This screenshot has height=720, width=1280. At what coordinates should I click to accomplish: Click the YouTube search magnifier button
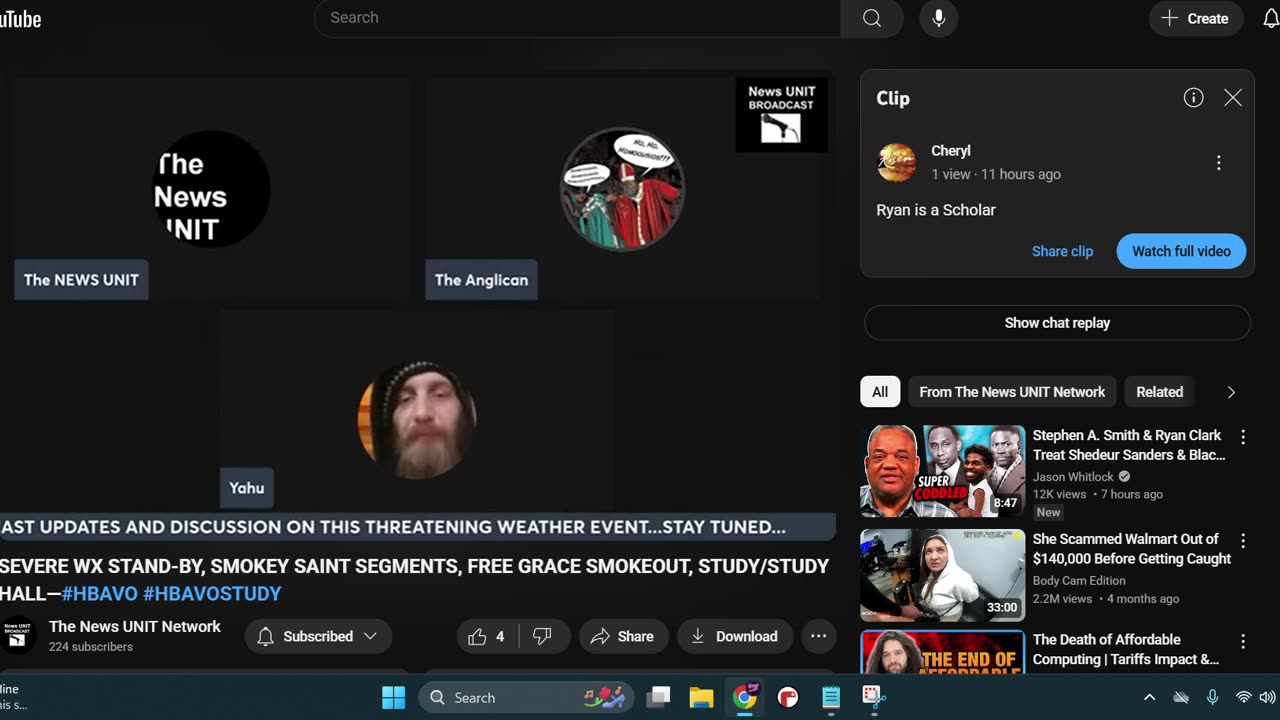tap(872, 18)
